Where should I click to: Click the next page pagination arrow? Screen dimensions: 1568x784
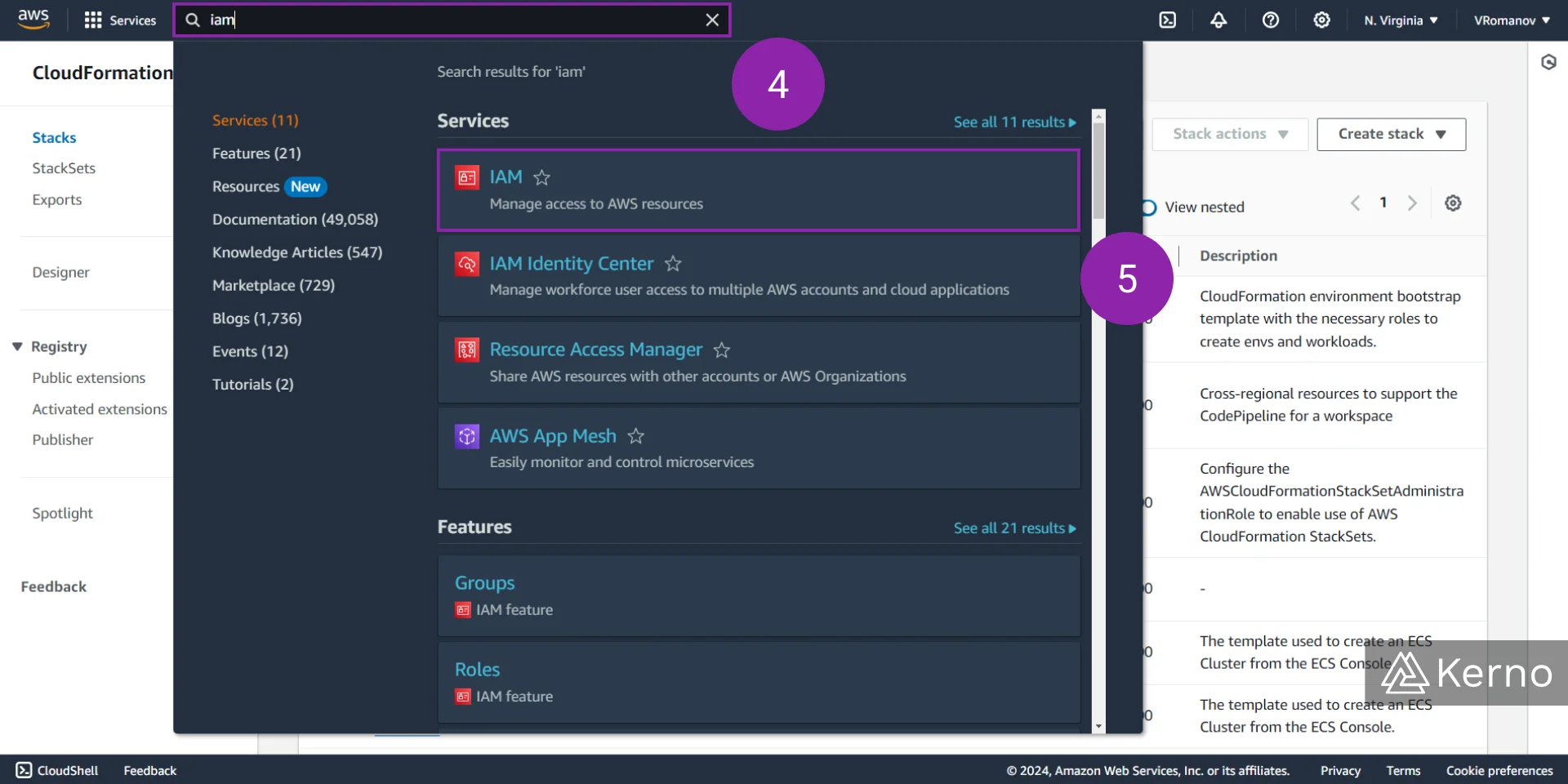[x=1412, y=203]
